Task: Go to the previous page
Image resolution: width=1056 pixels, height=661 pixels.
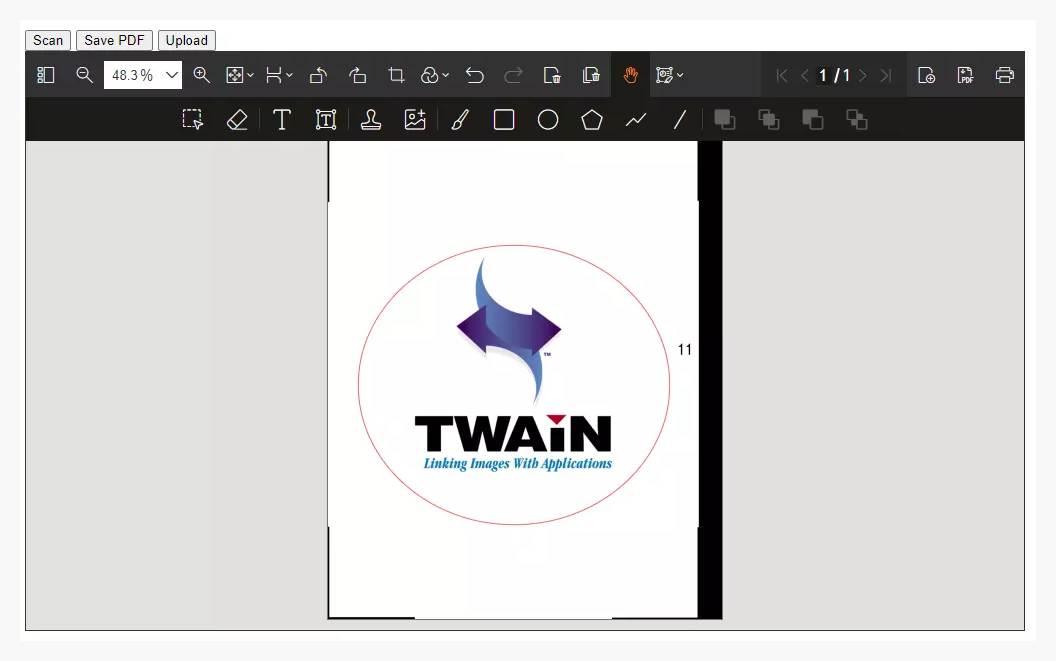Action: pos(804,75)
